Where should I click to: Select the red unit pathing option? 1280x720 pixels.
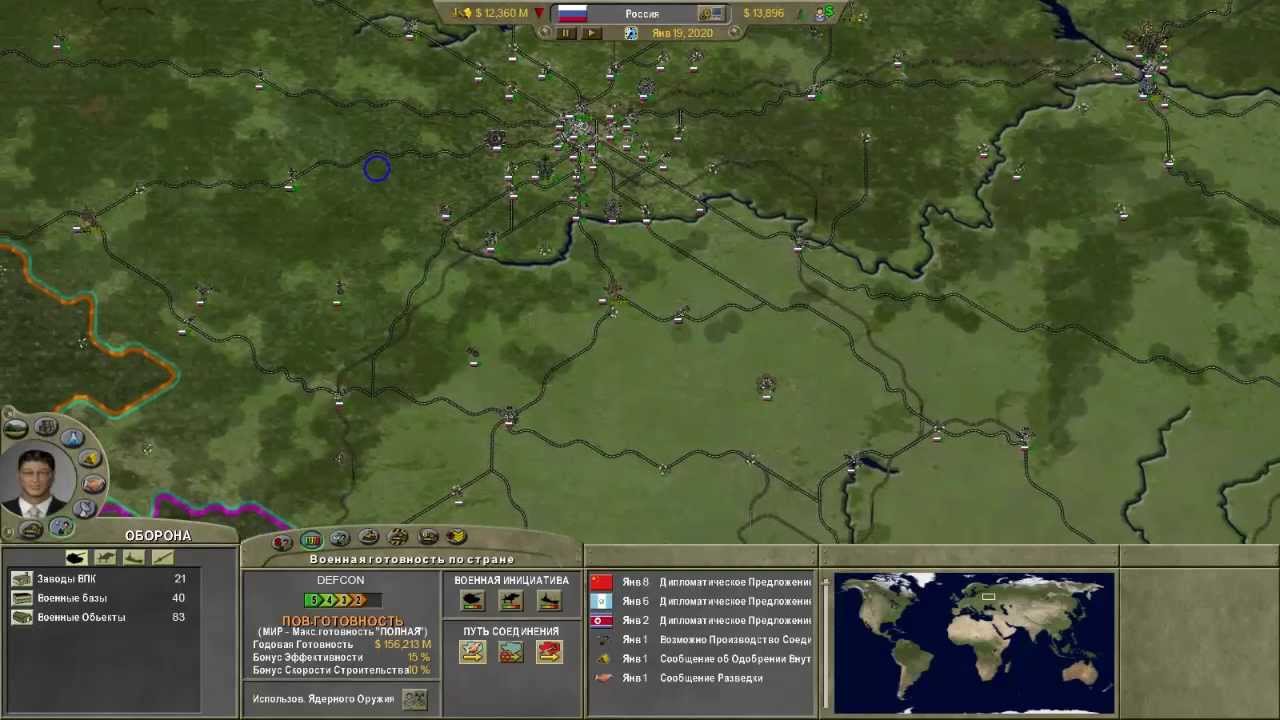[x=549, y=652]
